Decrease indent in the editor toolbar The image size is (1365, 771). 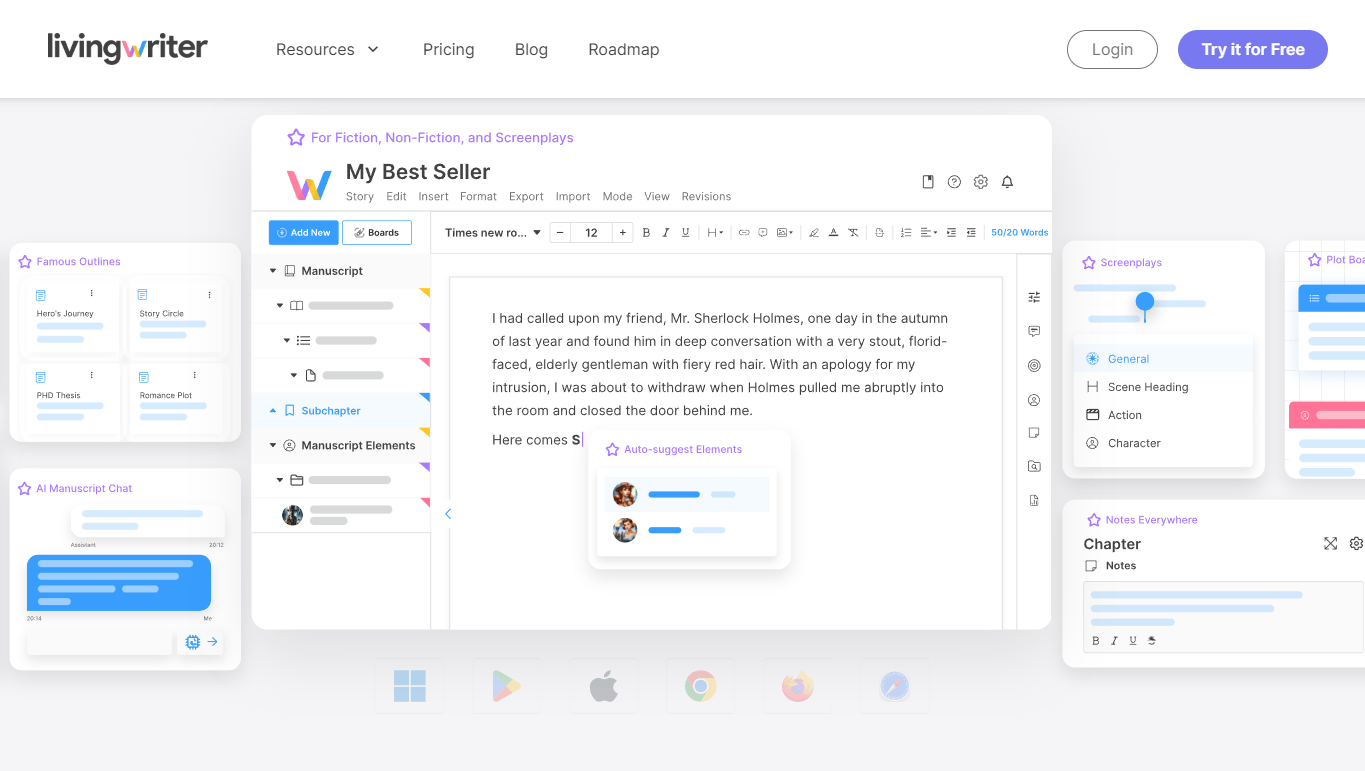[970, 232]
